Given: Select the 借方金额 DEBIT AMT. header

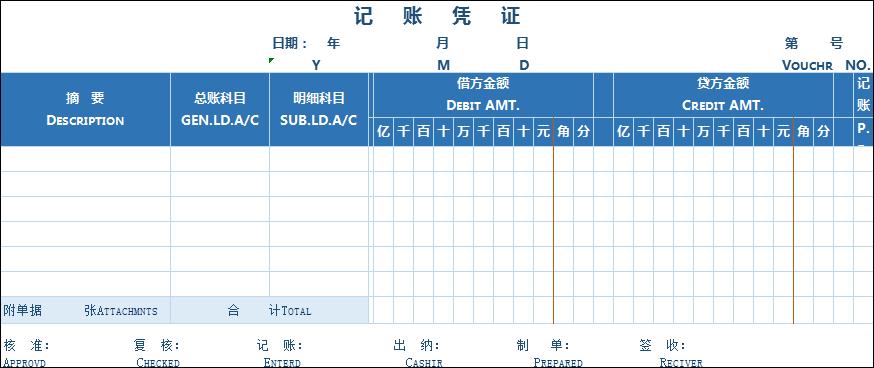Looking at the screenshot, I should [483, 95].
